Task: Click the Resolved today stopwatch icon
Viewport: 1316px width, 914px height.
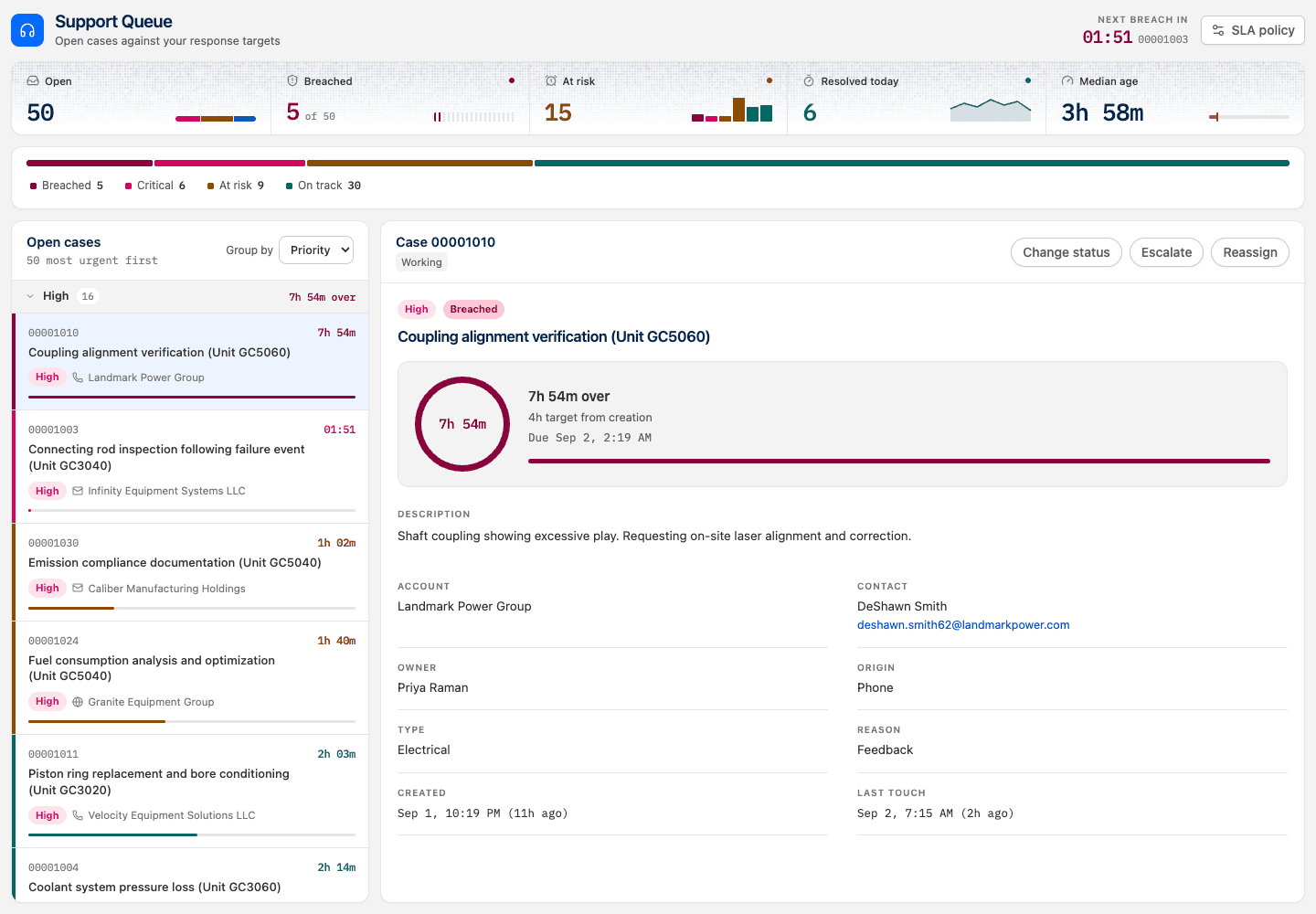Action: coord(809,81)
